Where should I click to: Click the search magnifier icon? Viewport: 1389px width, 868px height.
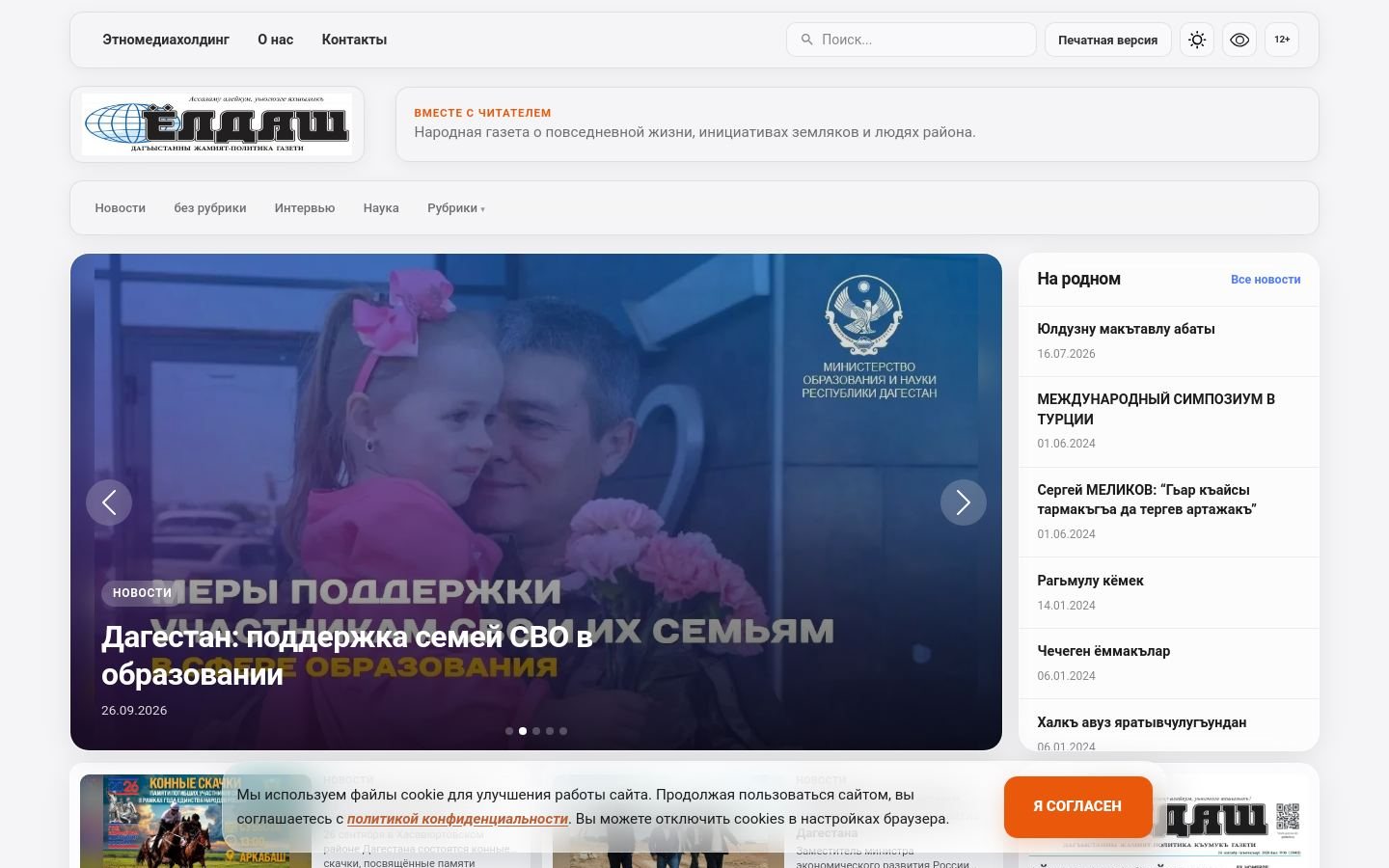(806, 40)
